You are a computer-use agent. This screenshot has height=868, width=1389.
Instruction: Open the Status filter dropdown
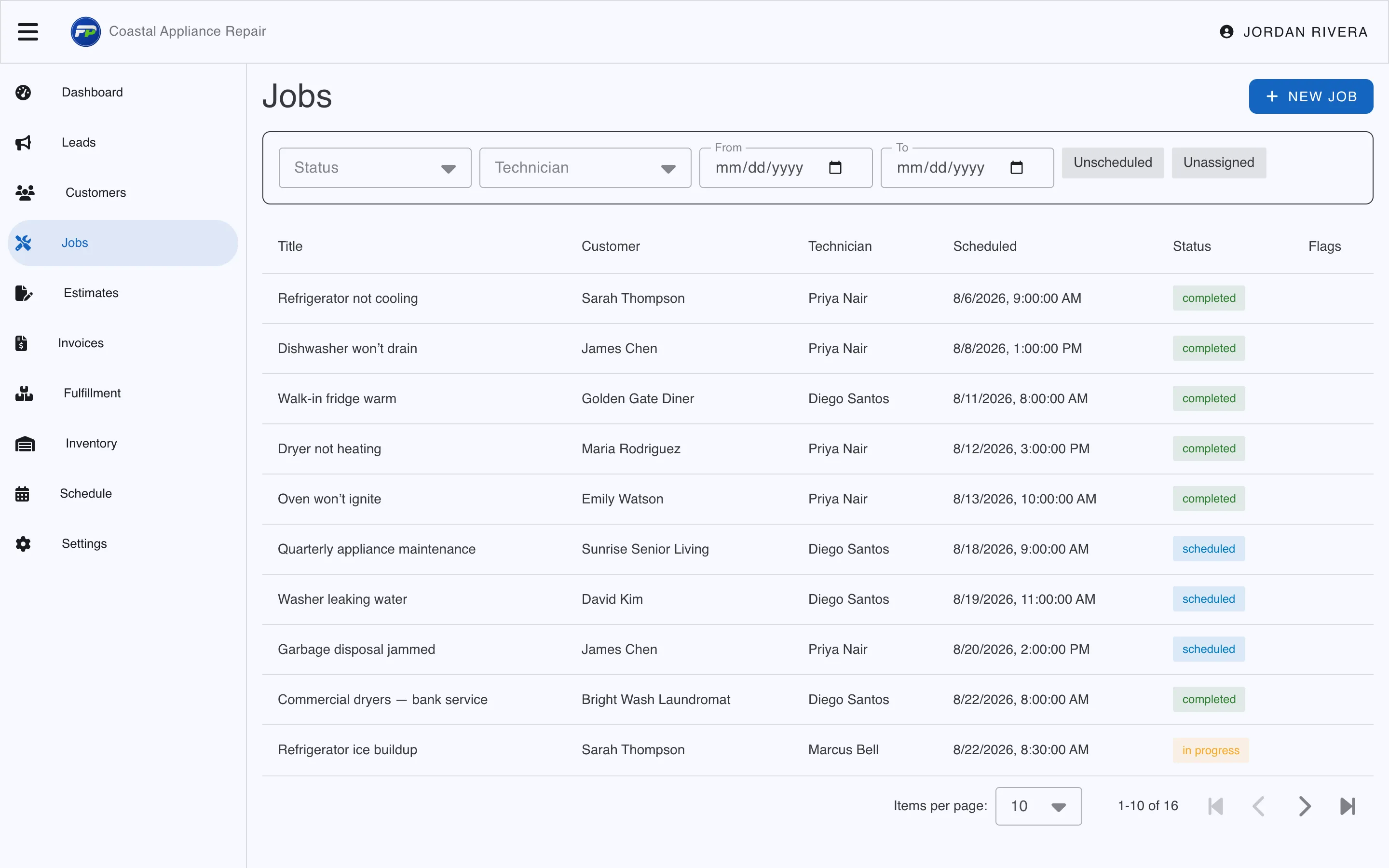coord(375,168)
